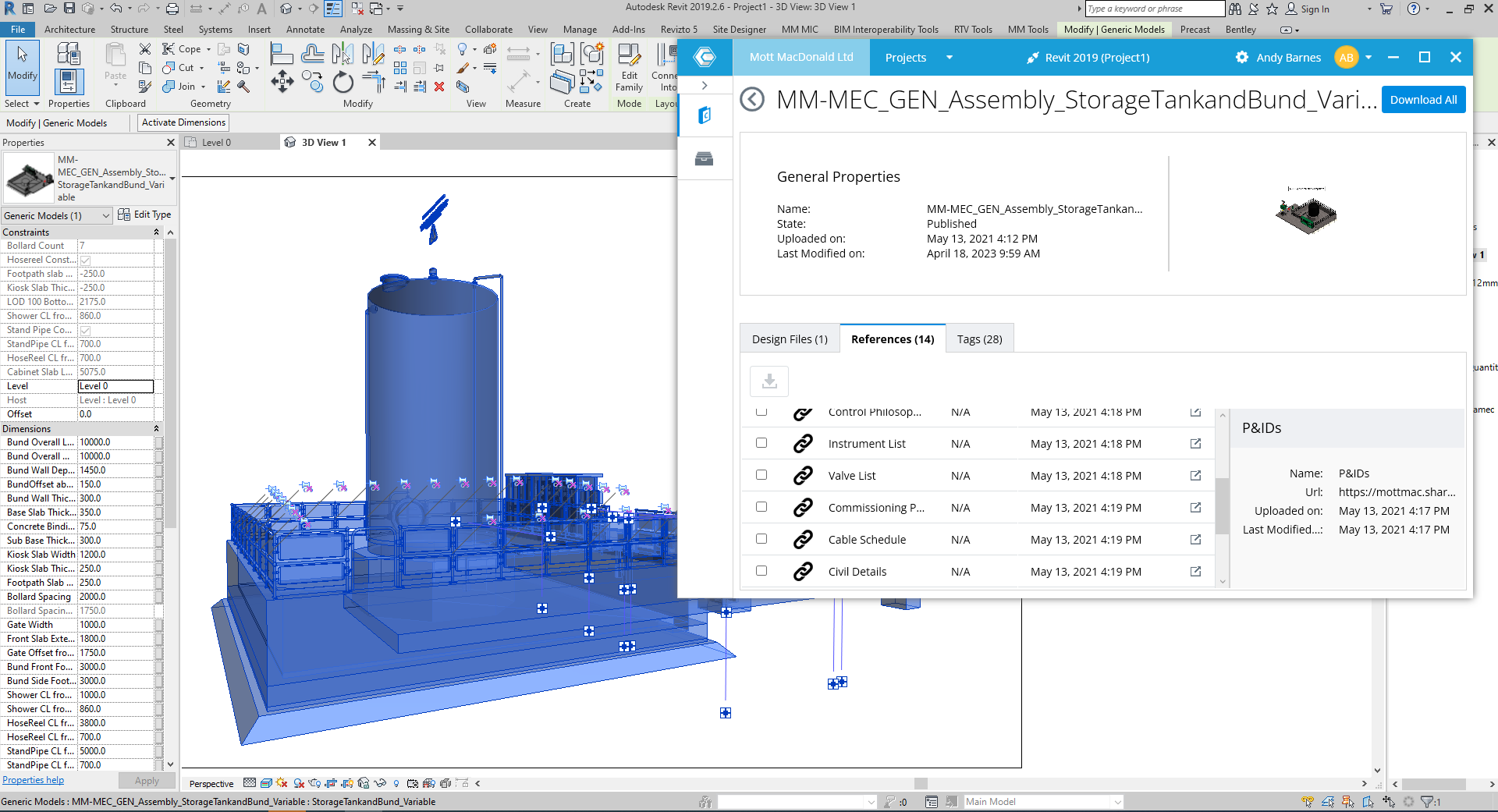Open the Massing & Site ribbon tab

(x=418, y=30)
